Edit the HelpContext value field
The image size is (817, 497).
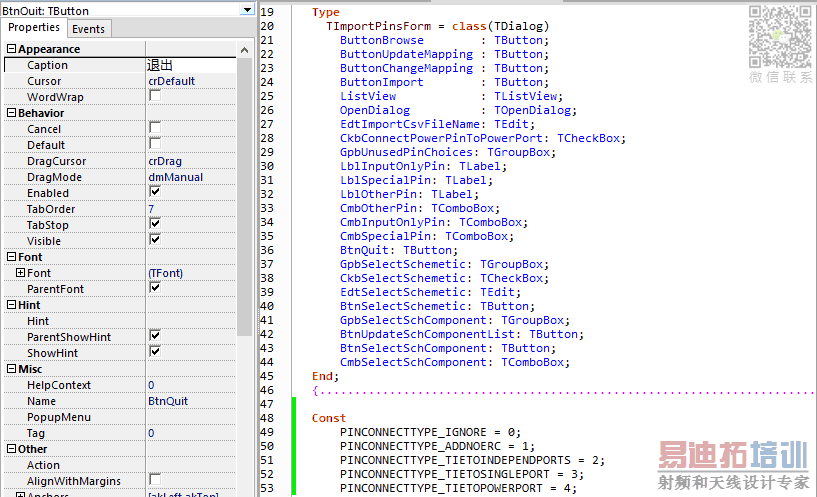tap(191, 385)
